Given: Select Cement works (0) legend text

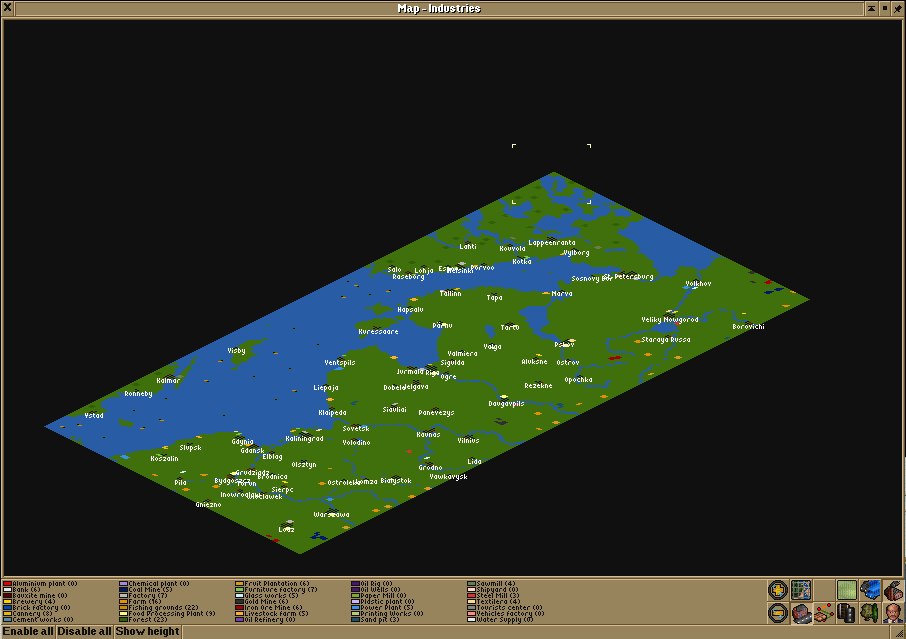Looking at the screenshot, I should click(43, 619).
